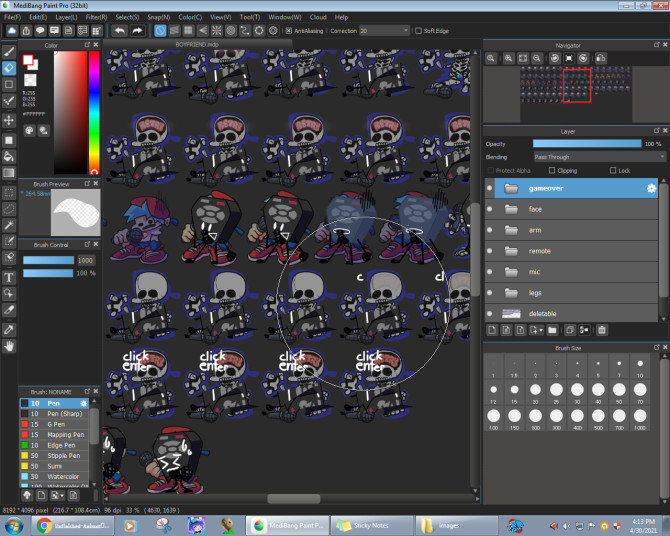This screenshot has height=536, width=670.
Task: Open the Window menu
Action: pyautogui.click(x=285, y=17)
